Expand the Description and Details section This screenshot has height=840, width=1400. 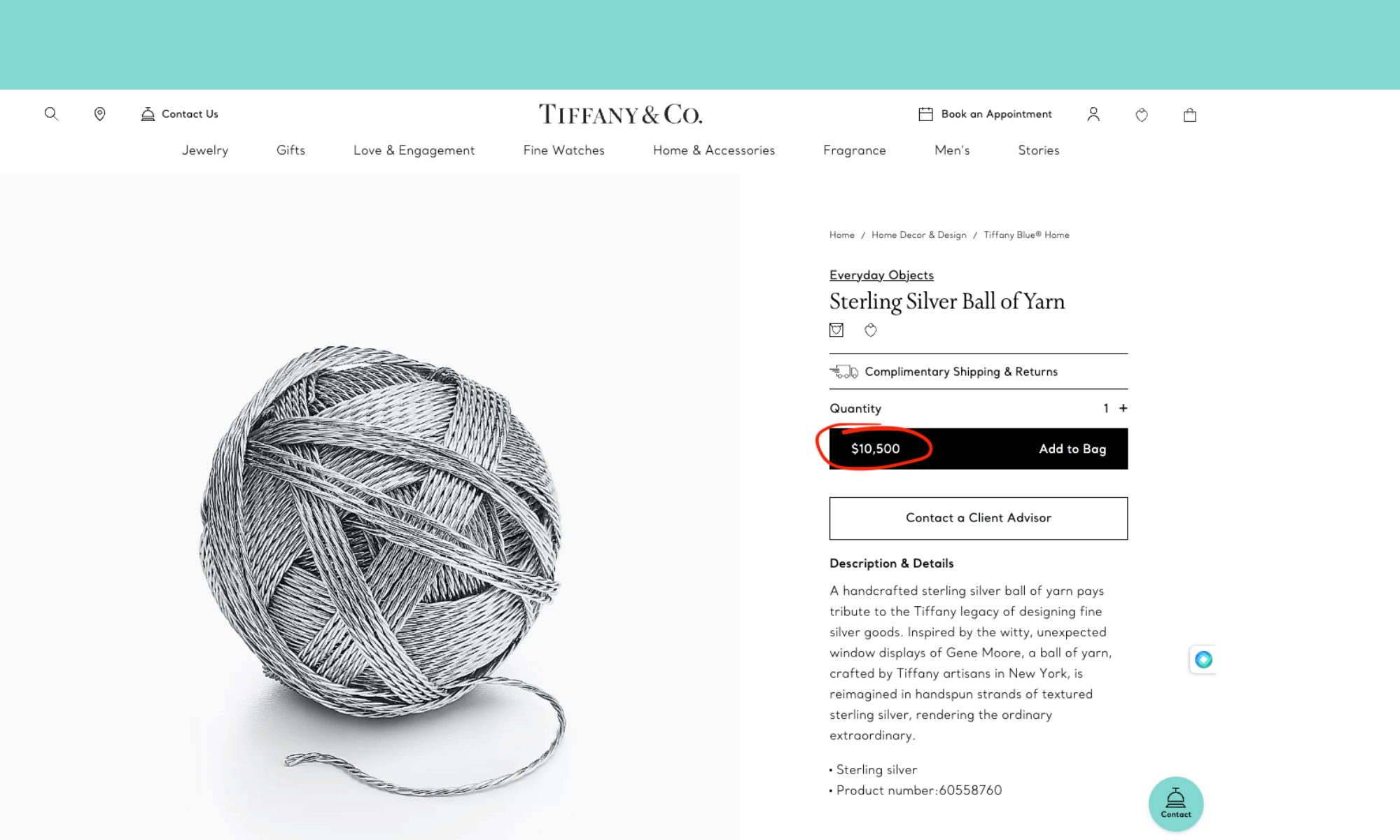[x=891, y=563]
